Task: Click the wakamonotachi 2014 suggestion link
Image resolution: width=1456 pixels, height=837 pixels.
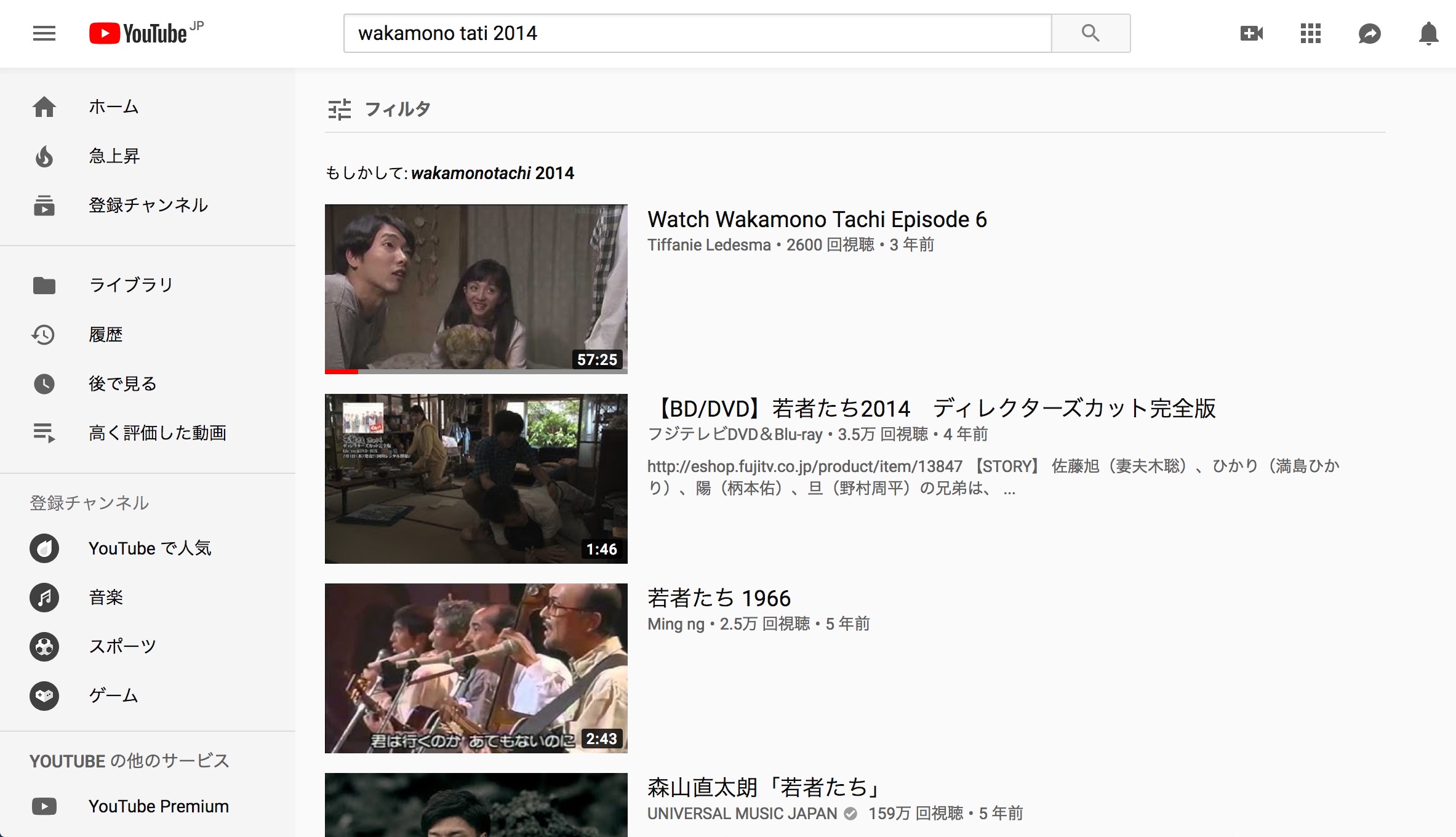Action: 492,174
